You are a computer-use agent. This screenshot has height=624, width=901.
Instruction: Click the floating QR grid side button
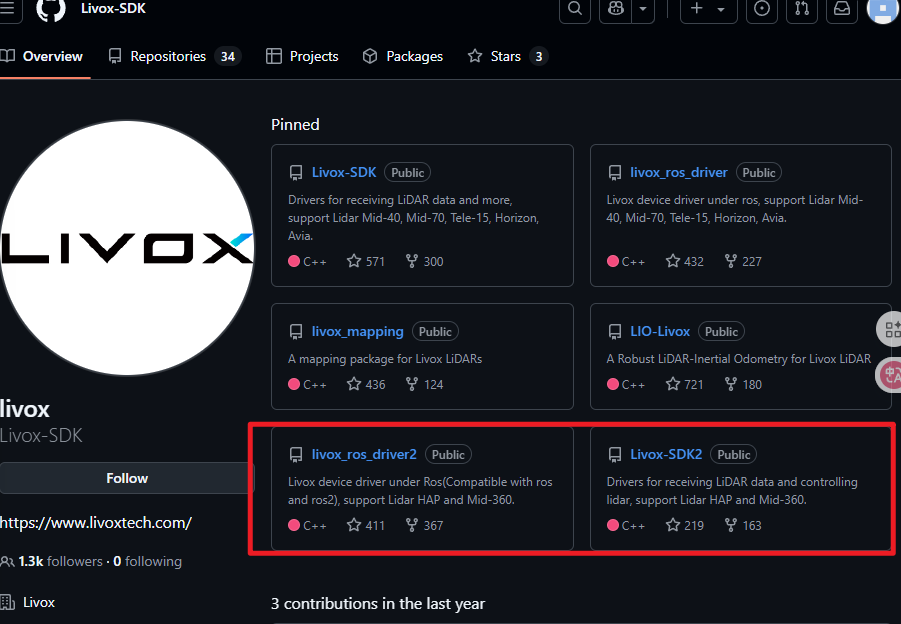coord(890,329)
